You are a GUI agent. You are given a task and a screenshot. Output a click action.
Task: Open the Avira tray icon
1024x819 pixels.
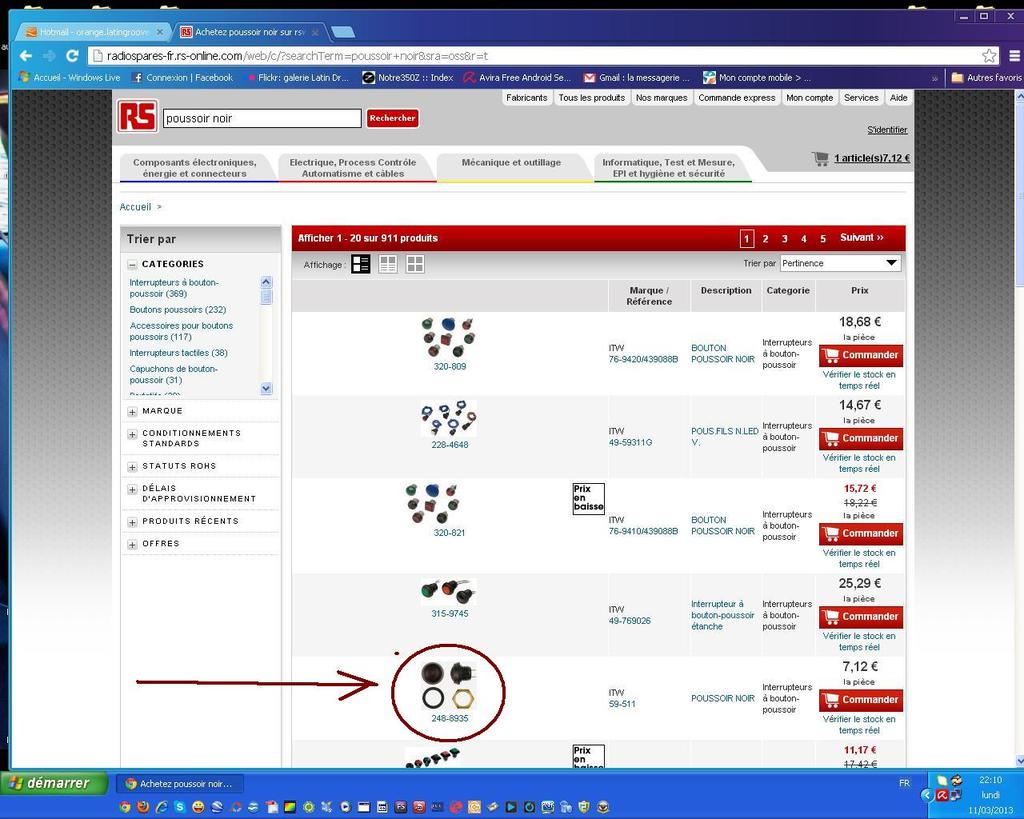point(942,795)
